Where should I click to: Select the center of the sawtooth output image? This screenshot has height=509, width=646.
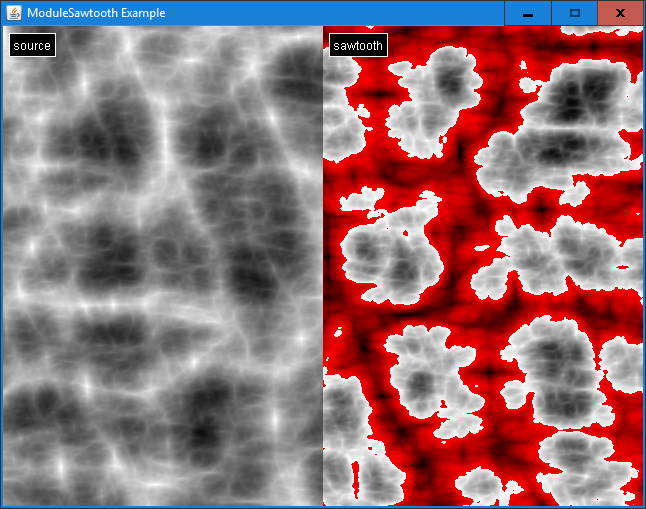(482, 265)
